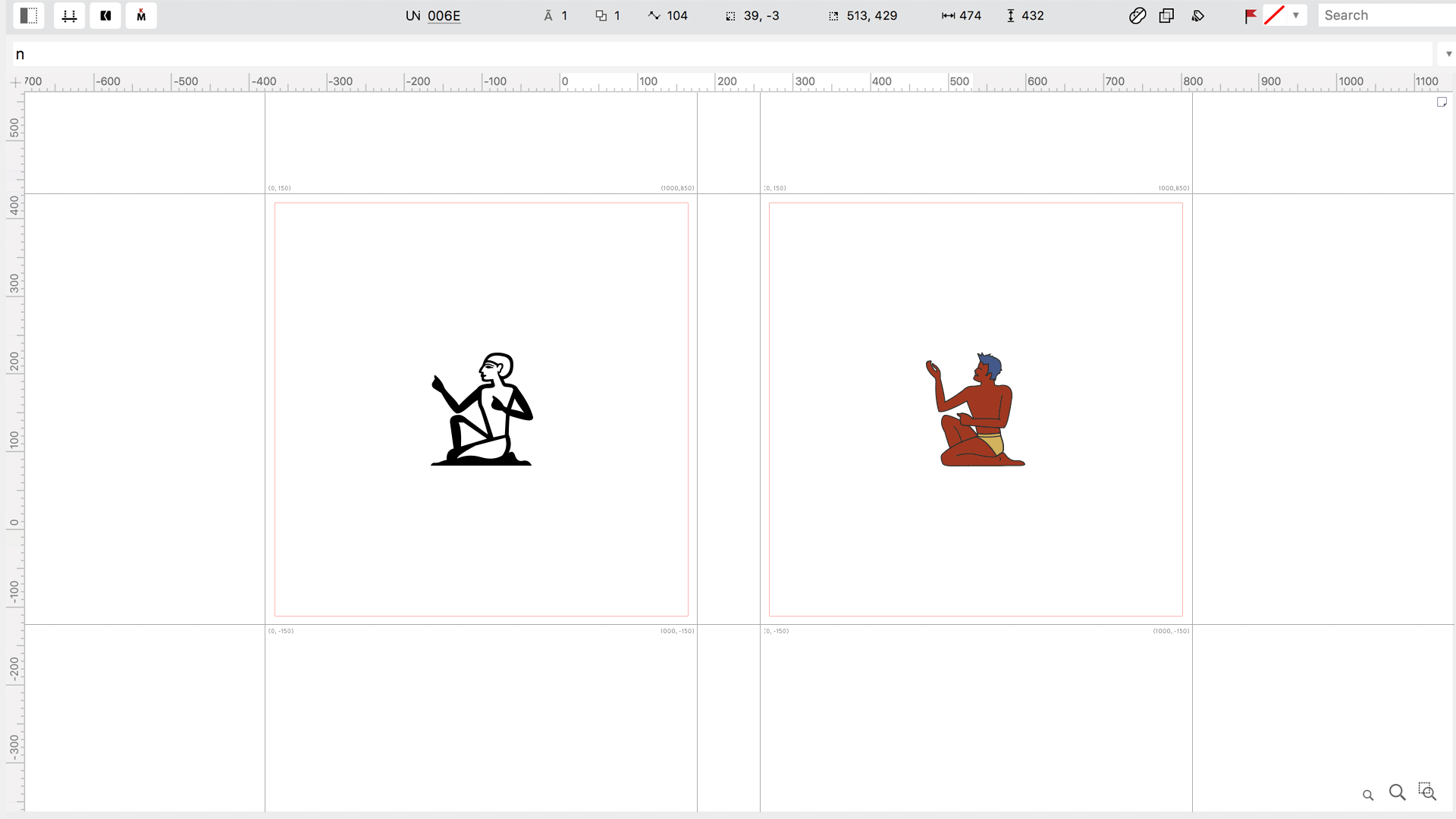The image size is (1456, 819).
Task: Toggle the red flag indicator on
Action: click(1250, 15)
